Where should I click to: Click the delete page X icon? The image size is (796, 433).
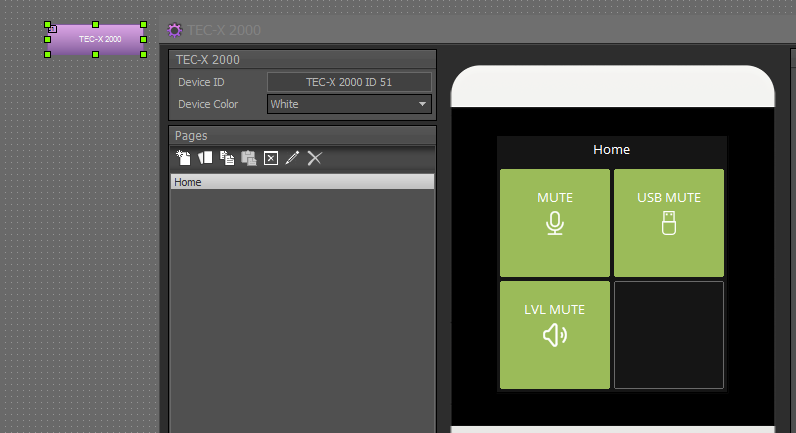(314, 158)
